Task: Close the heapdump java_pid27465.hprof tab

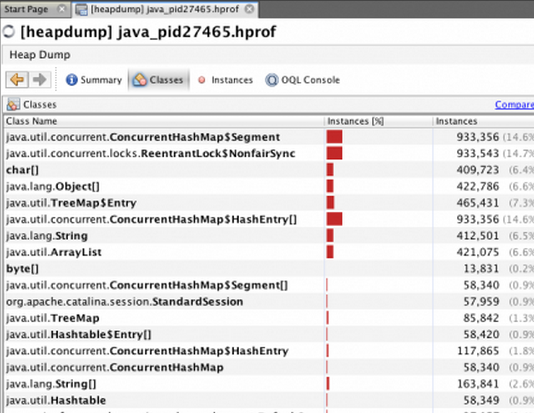Action: pos(250,9)
